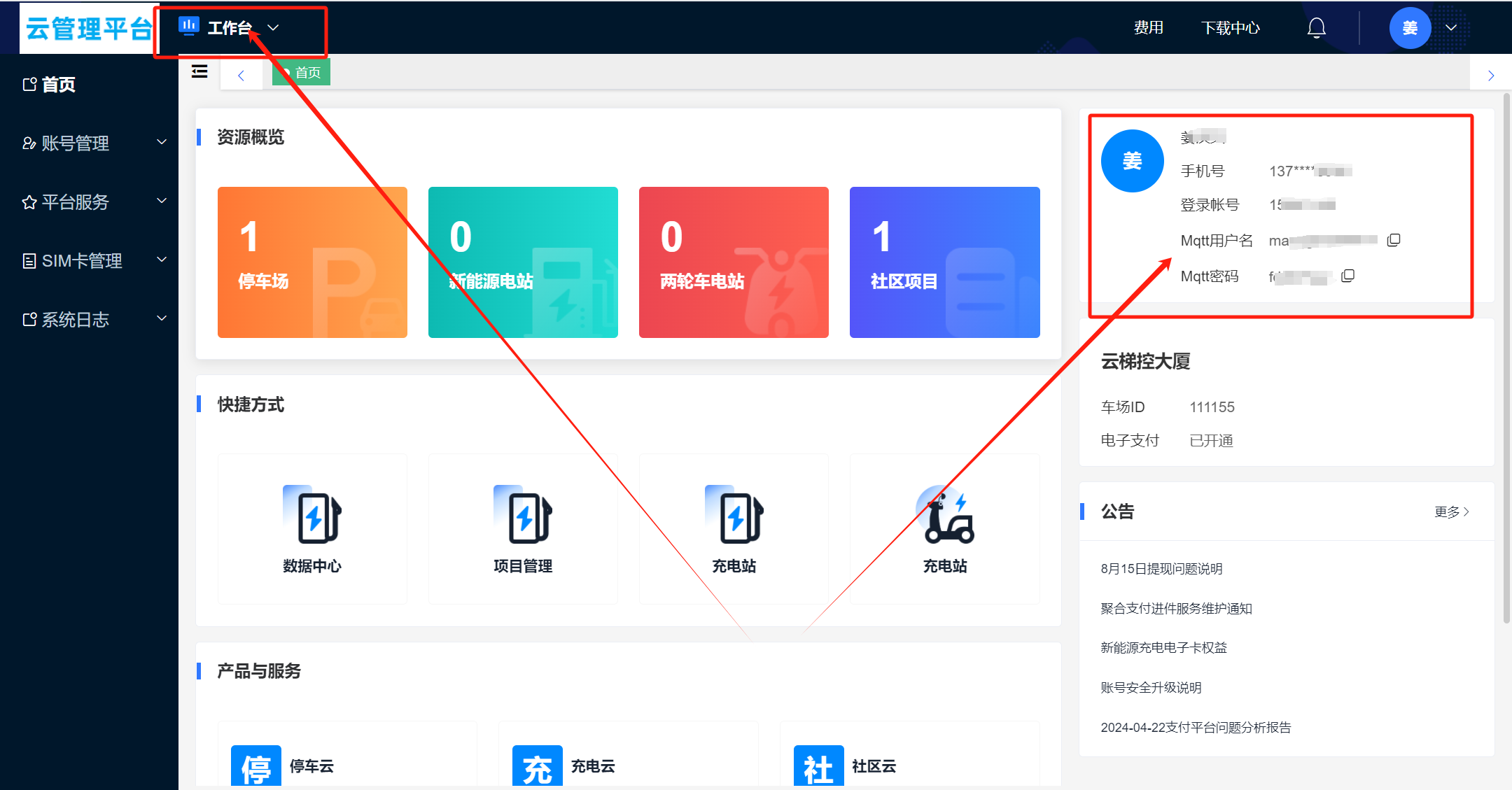The image size is (1512, 790).
Task: Click the 停车云 product icon
Action: point(256,766)
